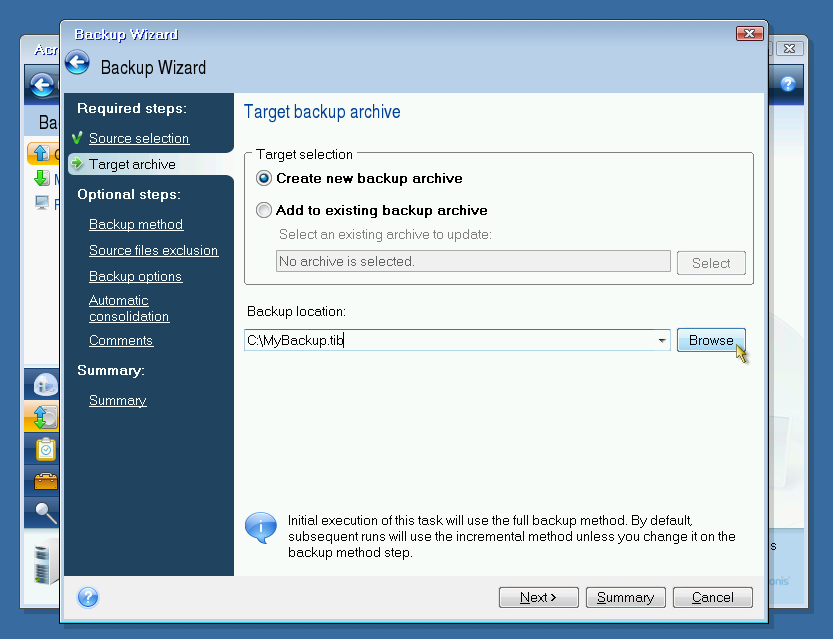Click the backup icon in the background sidebar
Image resolution: width=833 pixels, height=639 pixels.
click(x=45, y=416)
